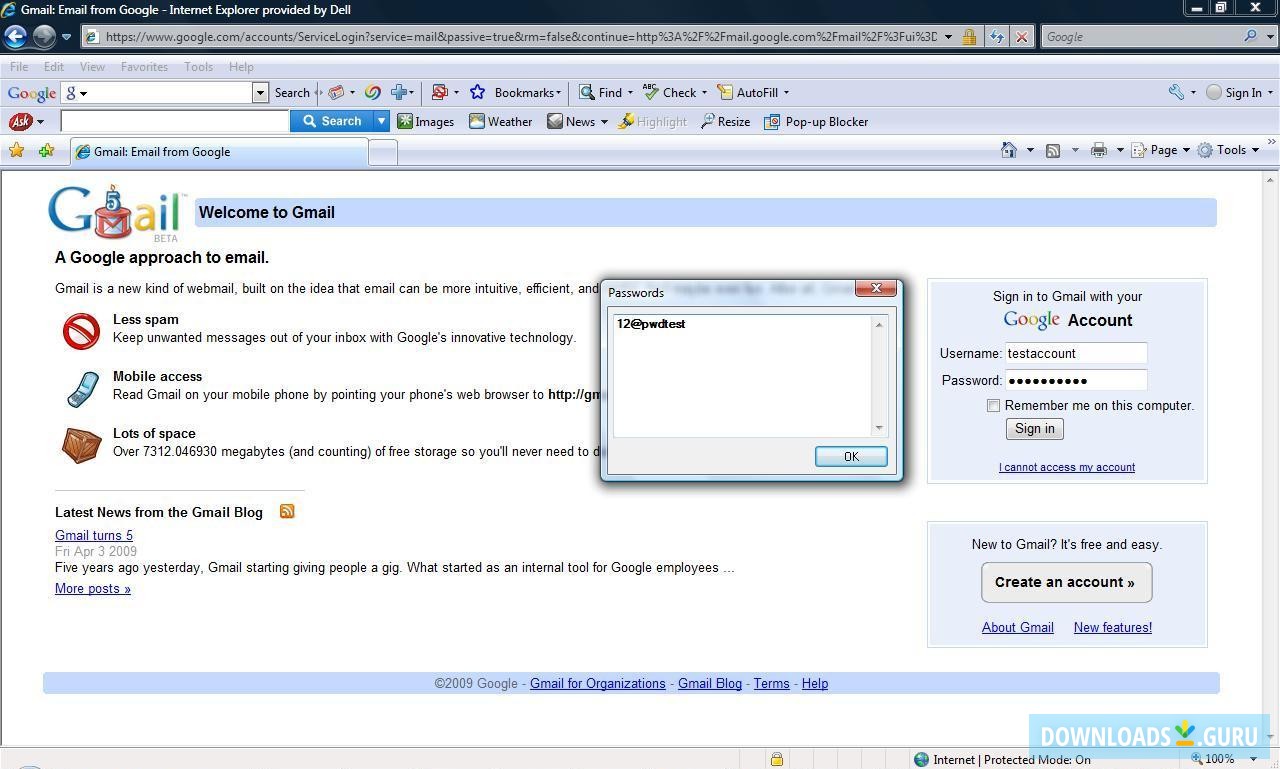The height and width of the screenshot is (769, 1280).
Task: Click the Ask toolbar search text box
Action: [175, 122]
